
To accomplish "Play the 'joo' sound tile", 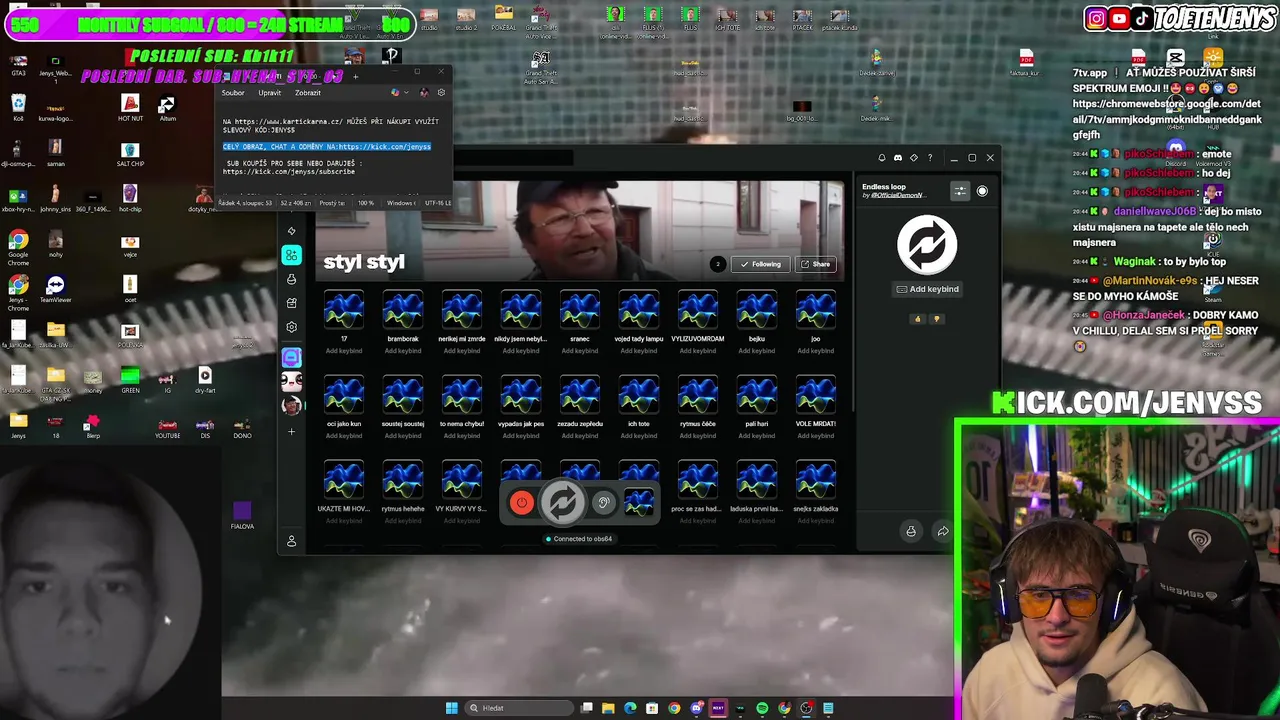I will click(x=816, y=310).
